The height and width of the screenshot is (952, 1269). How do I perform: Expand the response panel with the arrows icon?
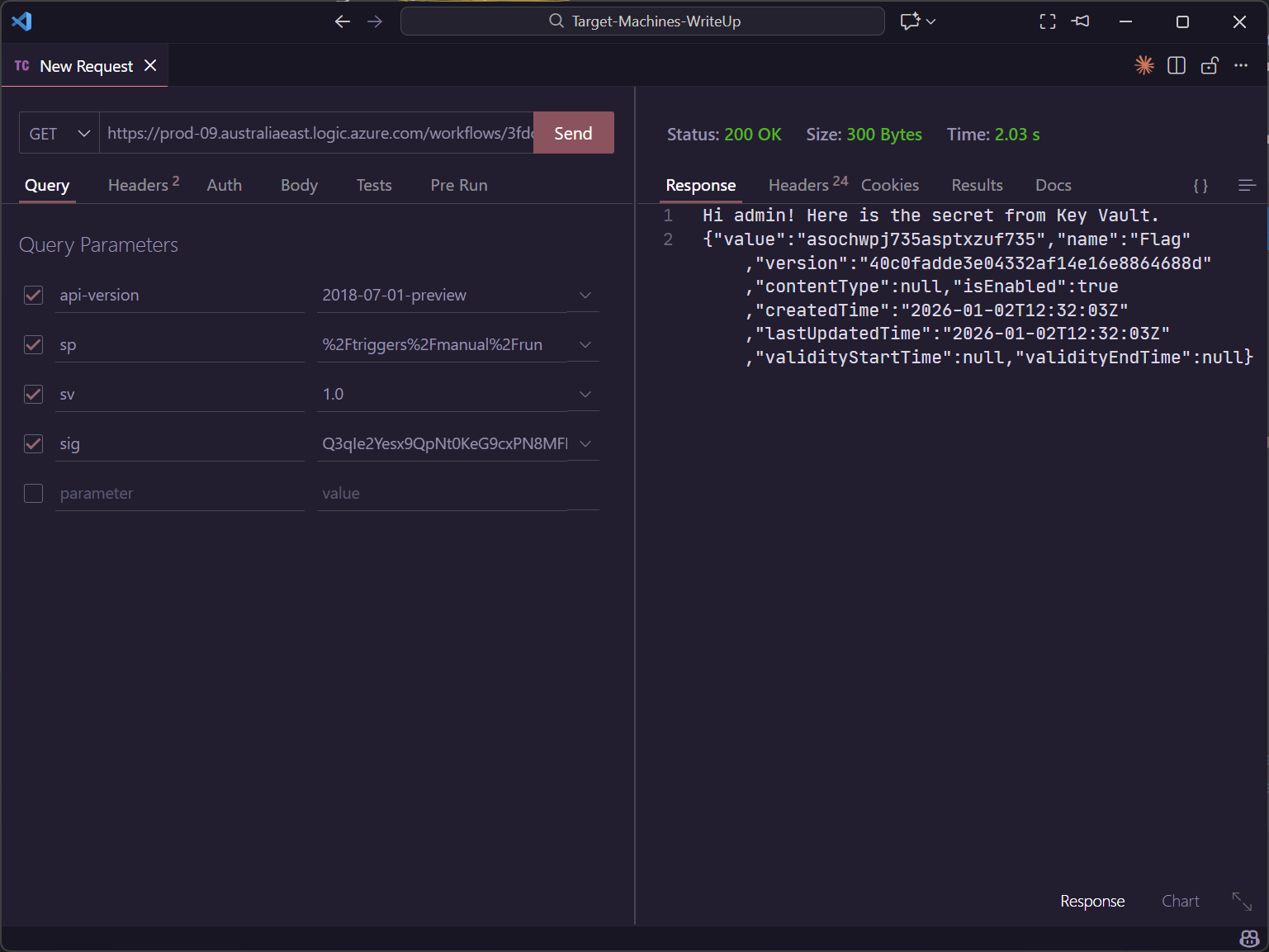point(1241,902)
